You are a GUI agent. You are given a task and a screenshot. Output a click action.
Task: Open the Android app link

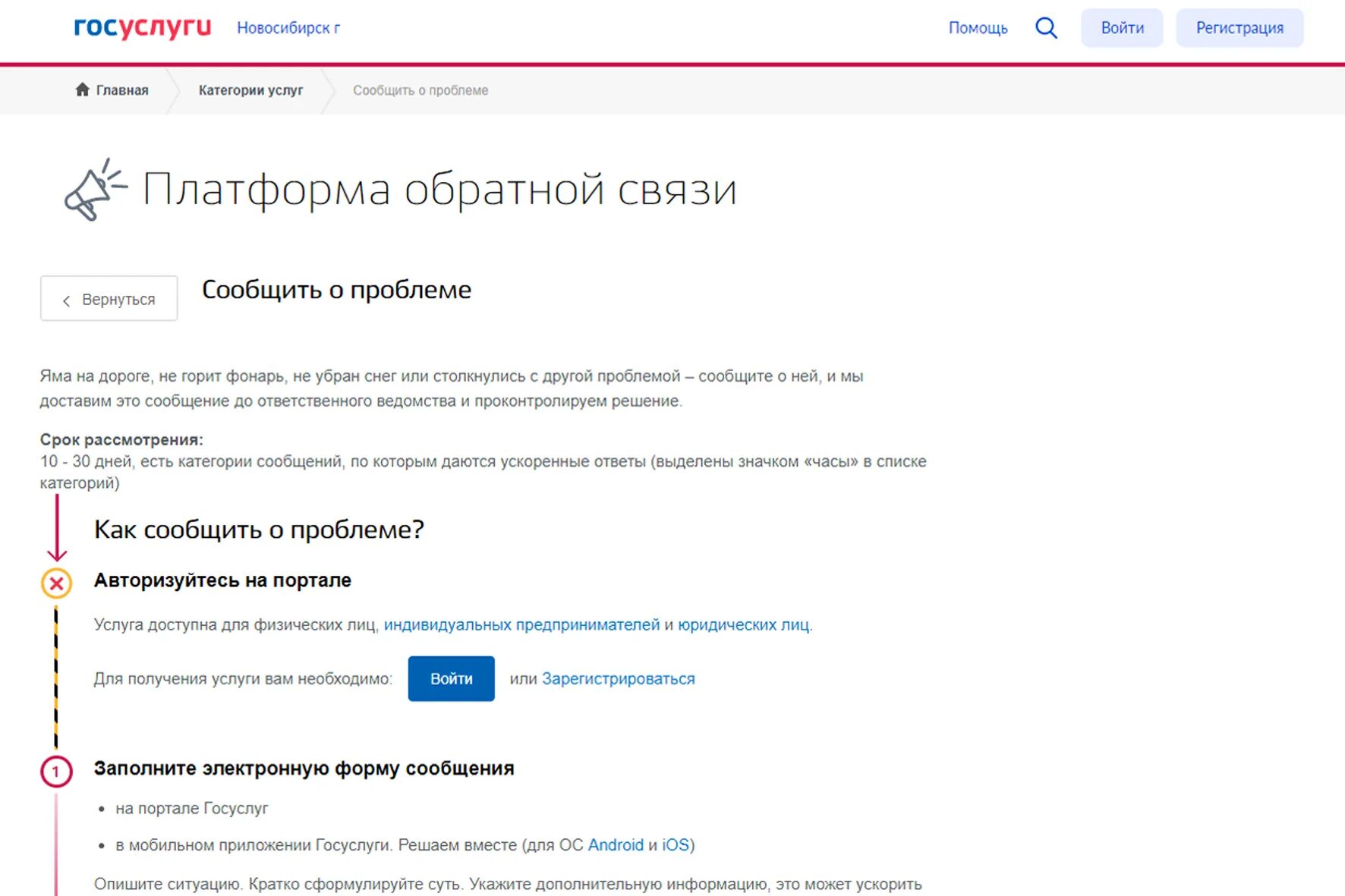pyautogui.click(x=616, y=844)
